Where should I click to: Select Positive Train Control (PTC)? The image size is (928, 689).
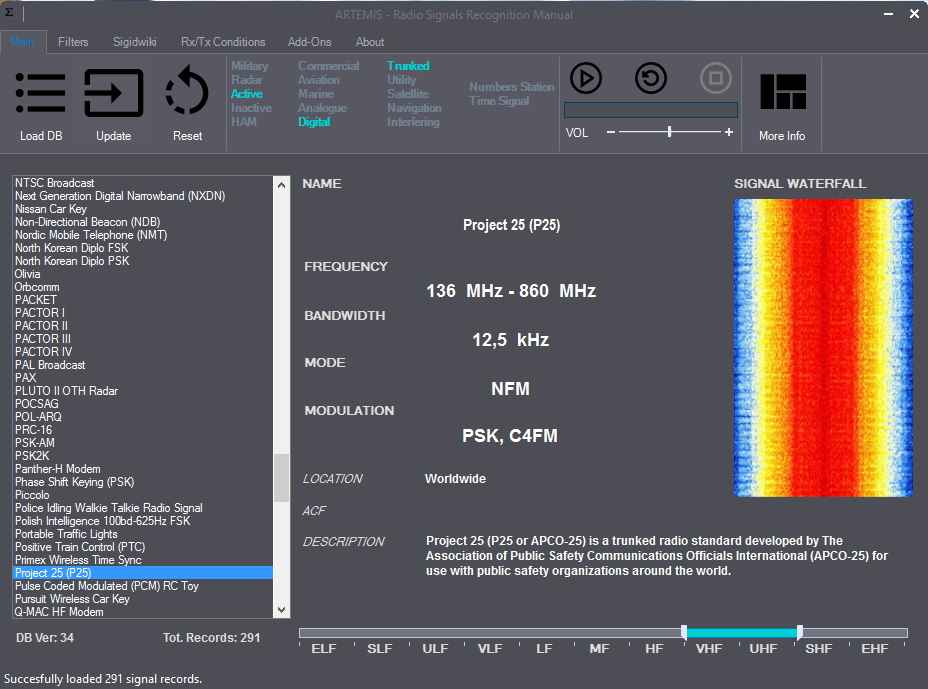point(143,547)
